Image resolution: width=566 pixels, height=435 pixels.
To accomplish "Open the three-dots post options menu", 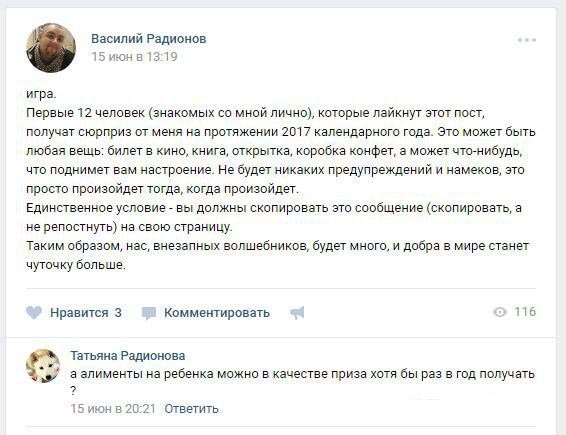I will 527,40.
